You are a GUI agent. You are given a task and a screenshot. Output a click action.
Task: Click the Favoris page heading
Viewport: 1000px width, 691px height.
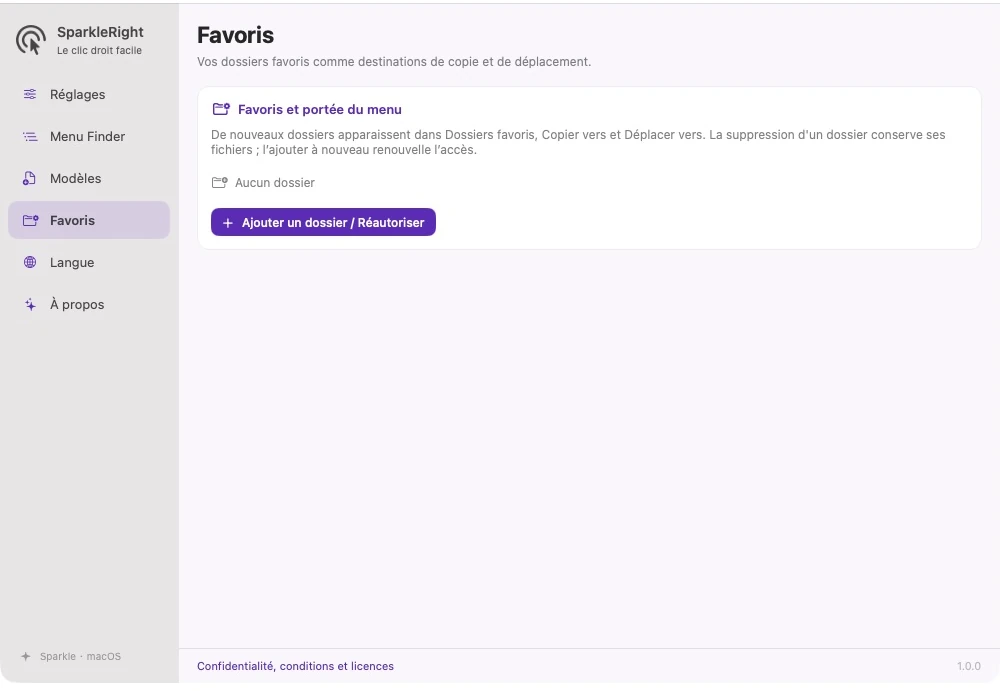(x=235, y=35)
